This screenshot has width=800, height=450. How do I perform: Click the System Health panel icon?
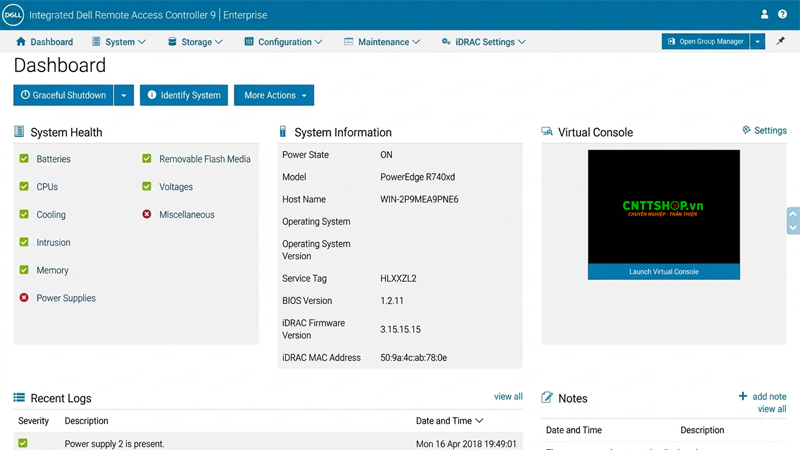click(19, 132)
